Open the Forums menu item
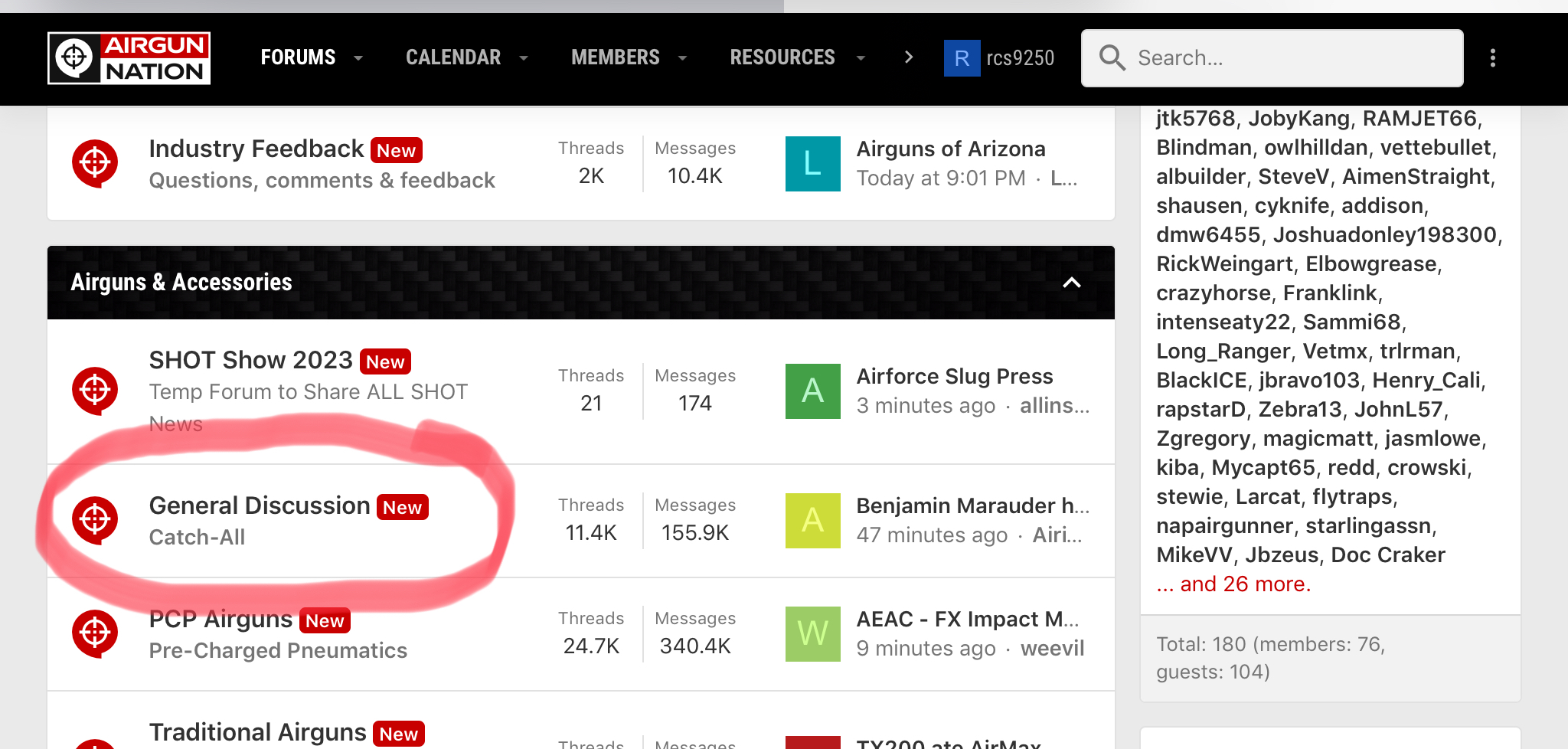 (298, 57)
